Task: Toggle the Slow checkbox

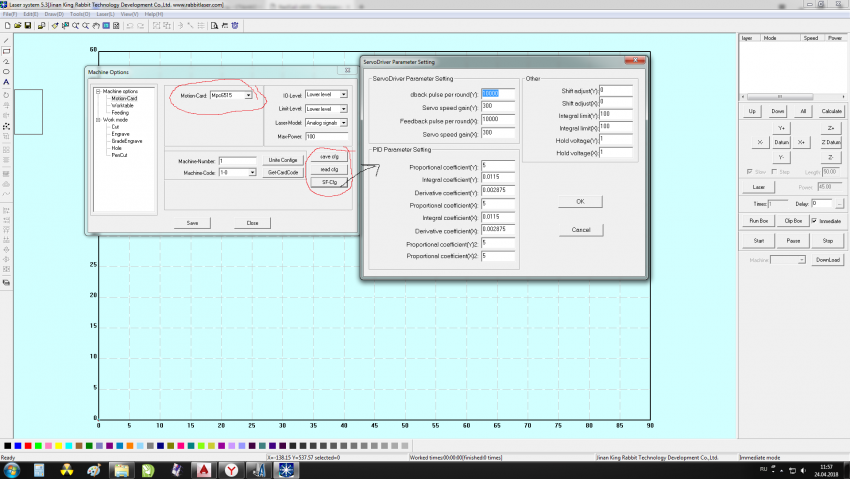Action: (x=750, y=171)
